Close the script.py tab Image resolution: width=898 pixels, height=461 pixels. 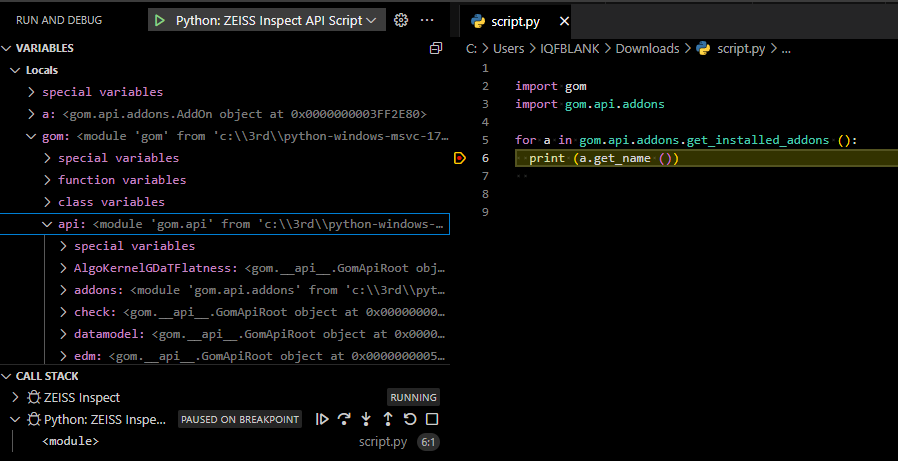(x=565, y=21)
